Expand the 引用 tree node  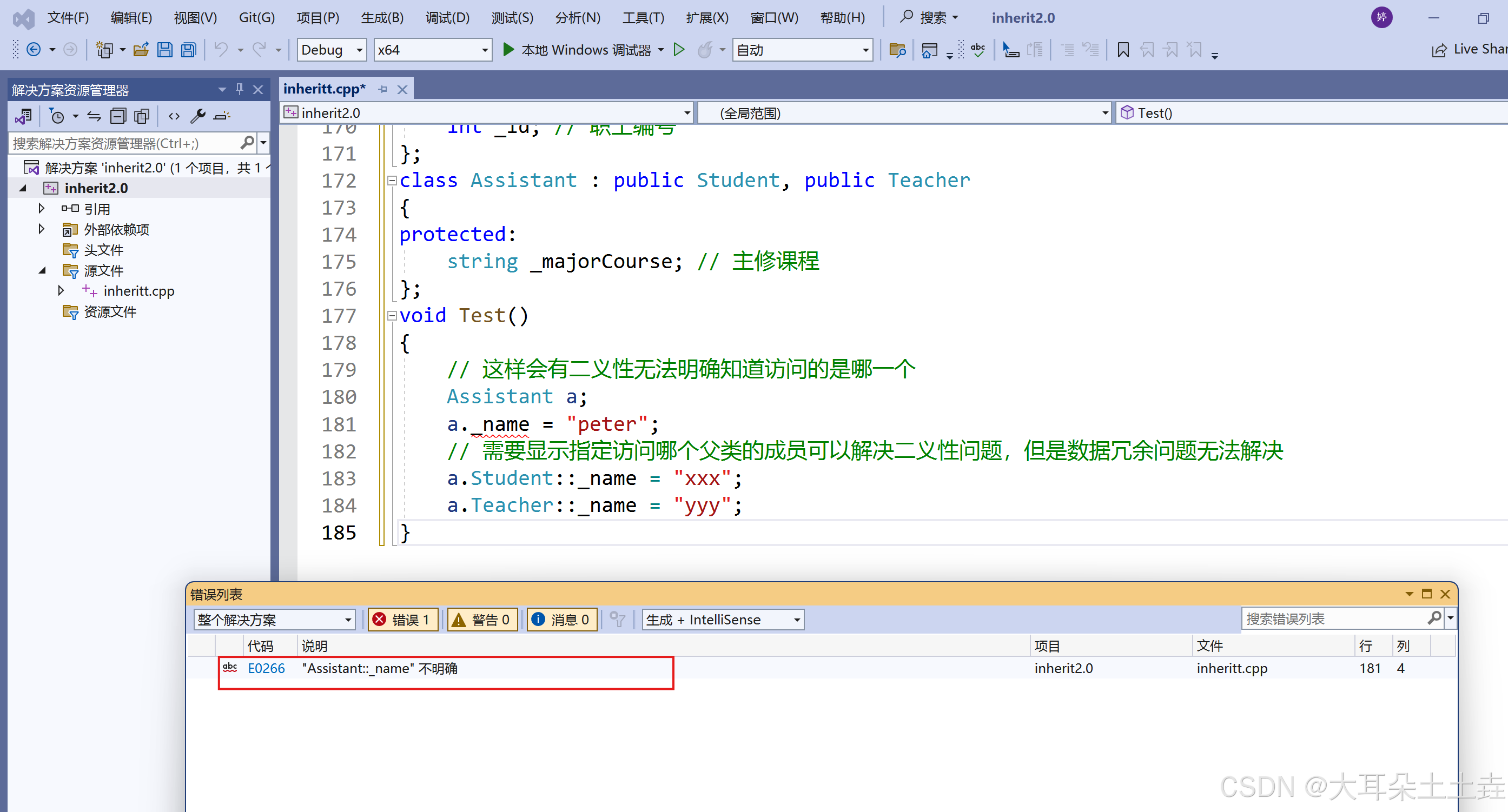point(41,208)
